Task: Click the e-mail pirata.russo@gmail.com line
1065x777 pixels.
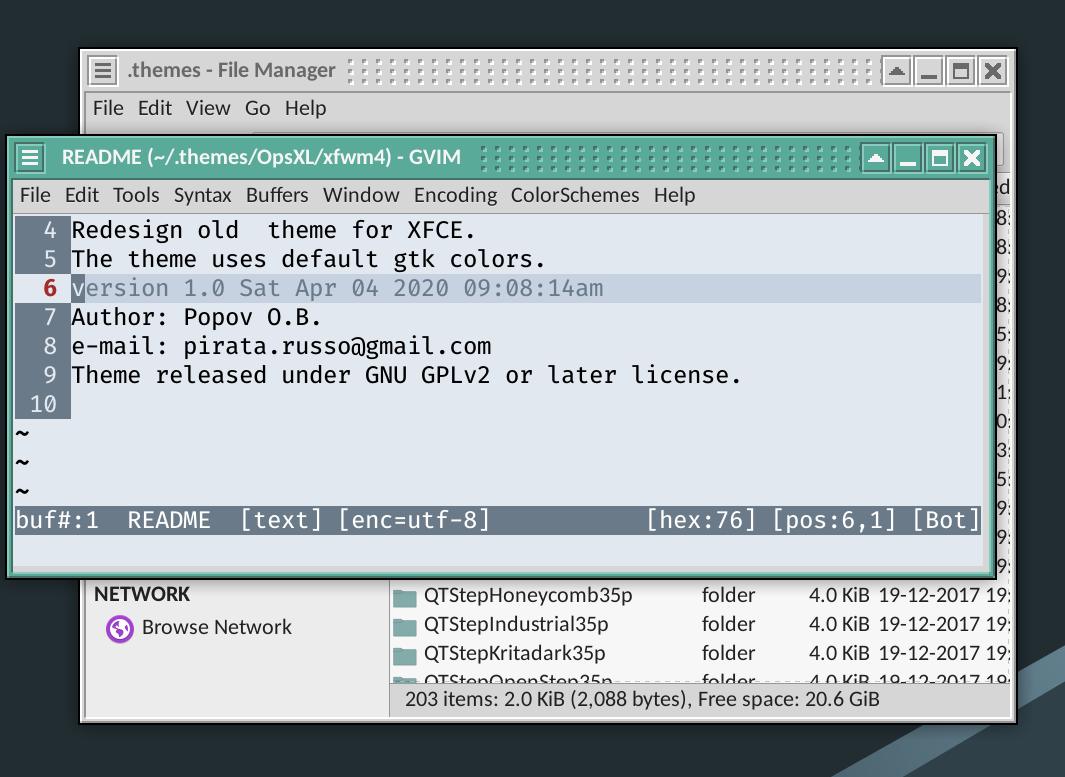Action: point(281,346)
